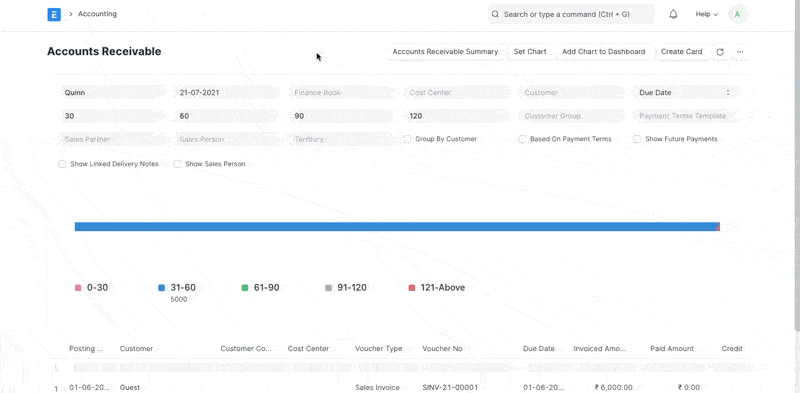Click the Voucher Type column header
This screenshot has height=393, width=800.
tap(379, 349)
